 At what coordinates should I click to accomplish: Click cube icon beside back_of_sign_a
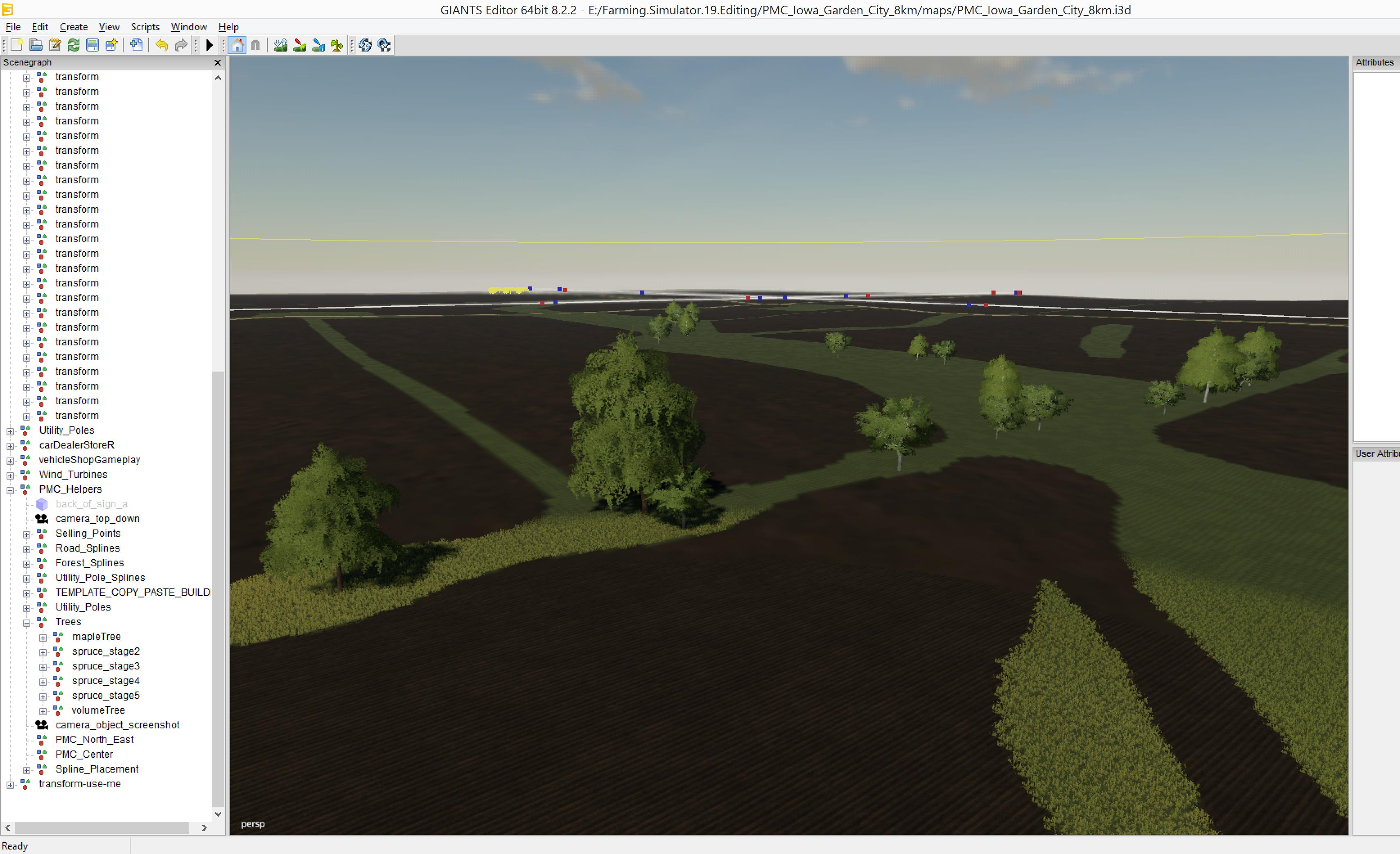[x=42, y=504]
